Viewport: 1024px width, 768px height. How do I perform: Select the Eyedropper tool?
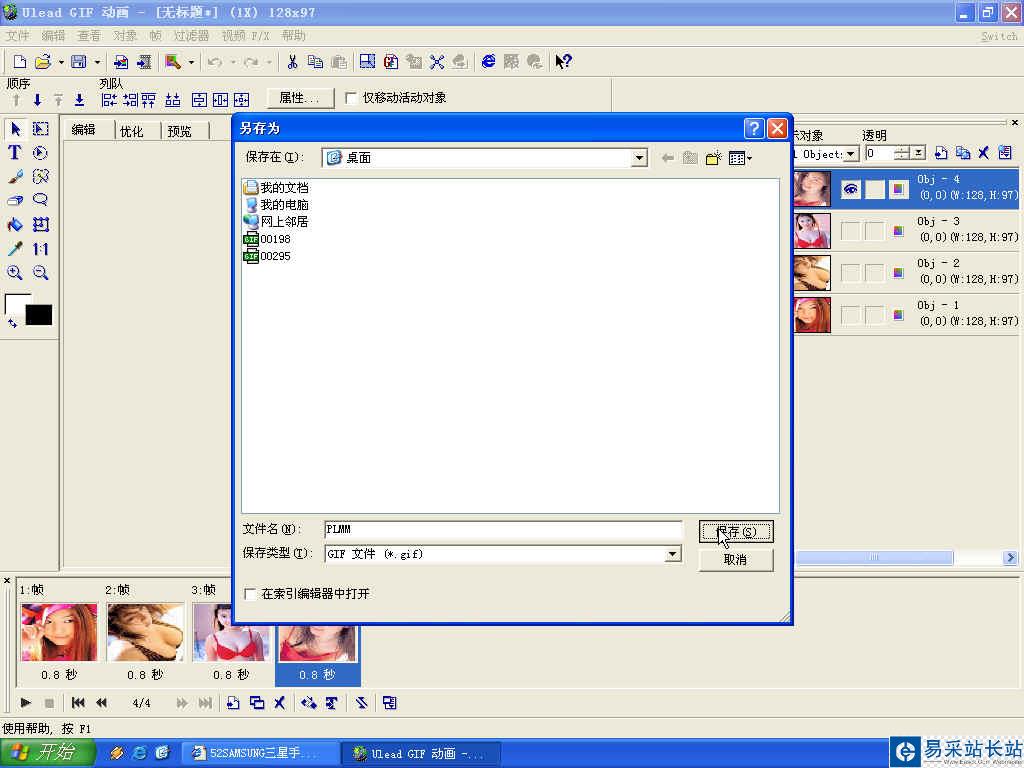tap(15, 249)
